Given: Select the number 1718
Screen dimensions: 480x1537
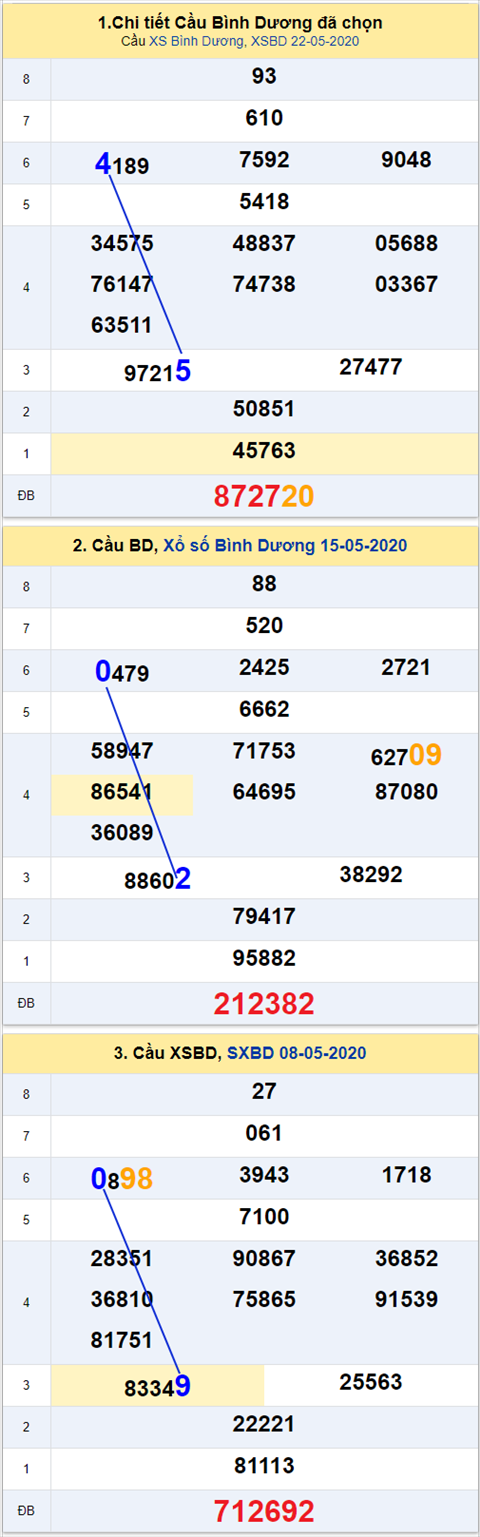Looking at the screenshot, I should pos(406,1175).
